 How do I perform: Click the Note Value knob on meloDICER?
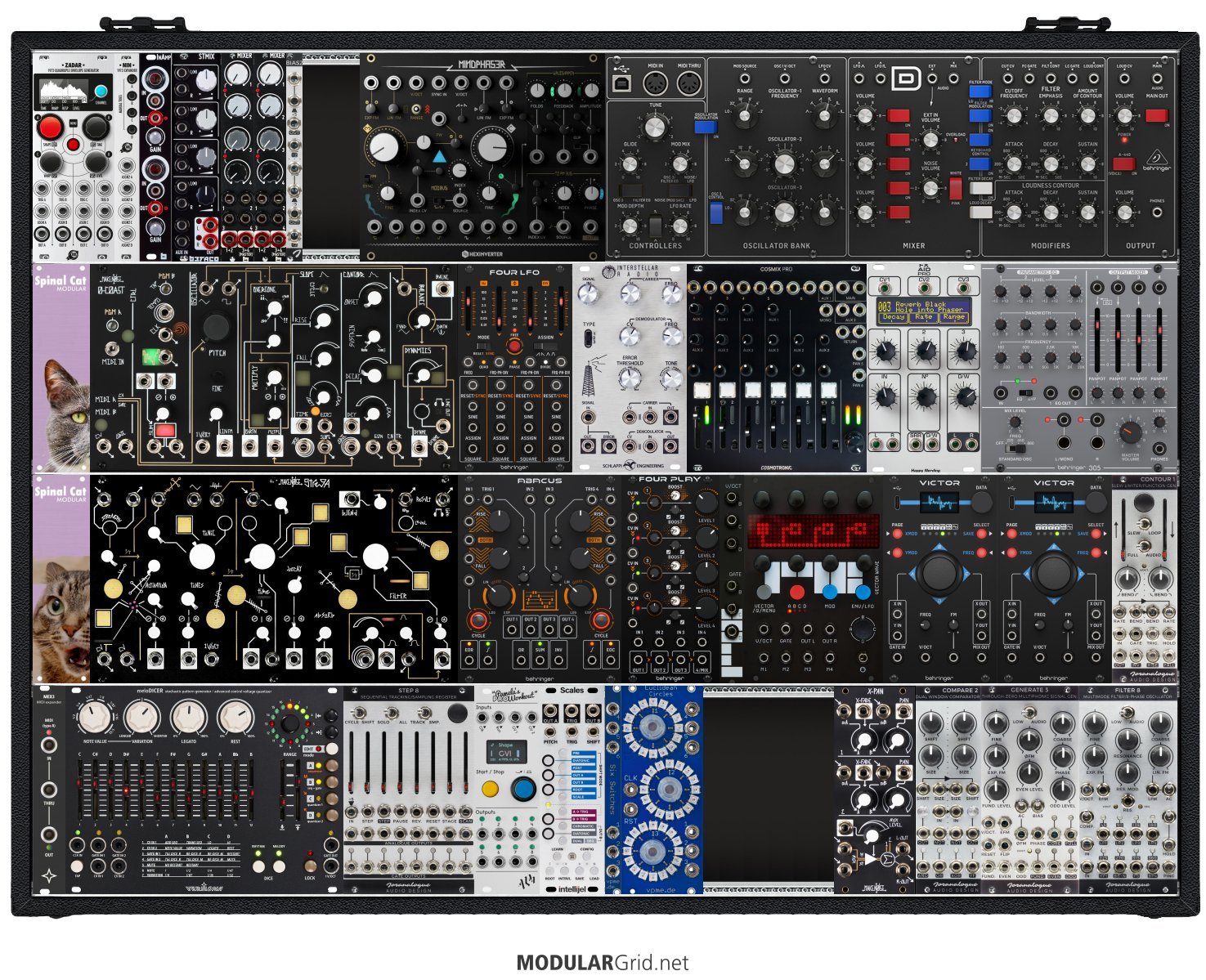[96, 717]
